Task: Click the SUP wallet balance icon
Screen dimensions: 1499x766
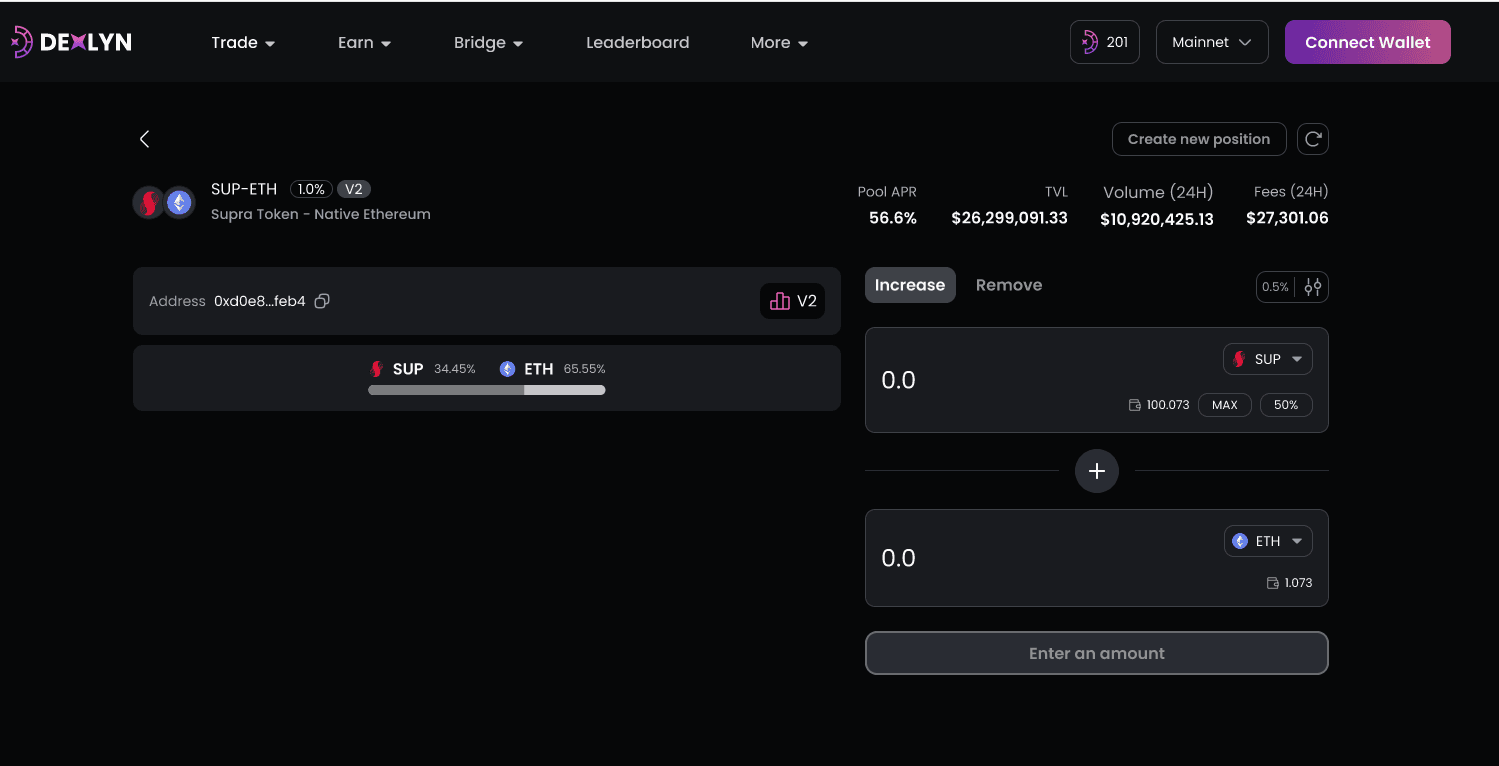Action: (x=1134, y=405)
